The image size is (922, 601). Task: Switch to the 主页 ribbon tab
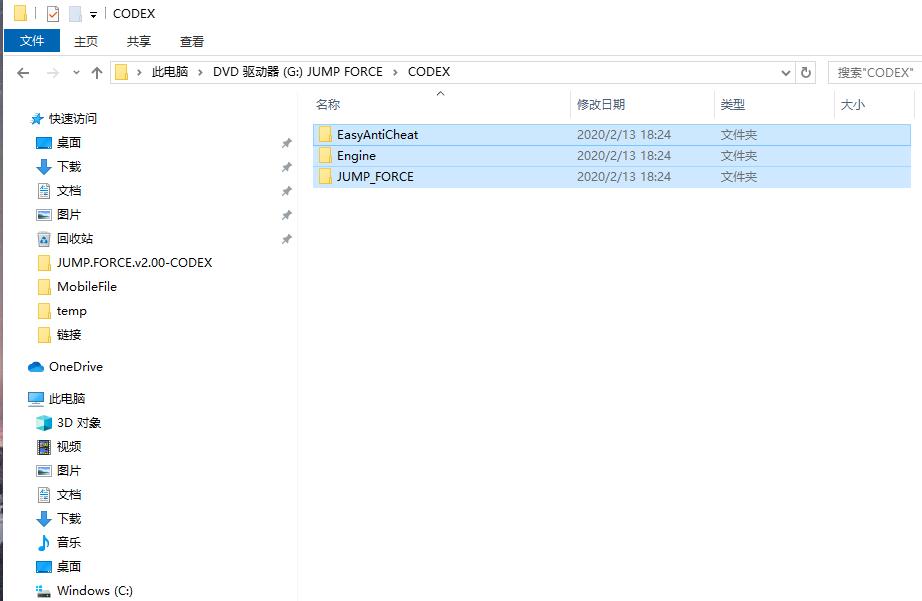[86, 41]
